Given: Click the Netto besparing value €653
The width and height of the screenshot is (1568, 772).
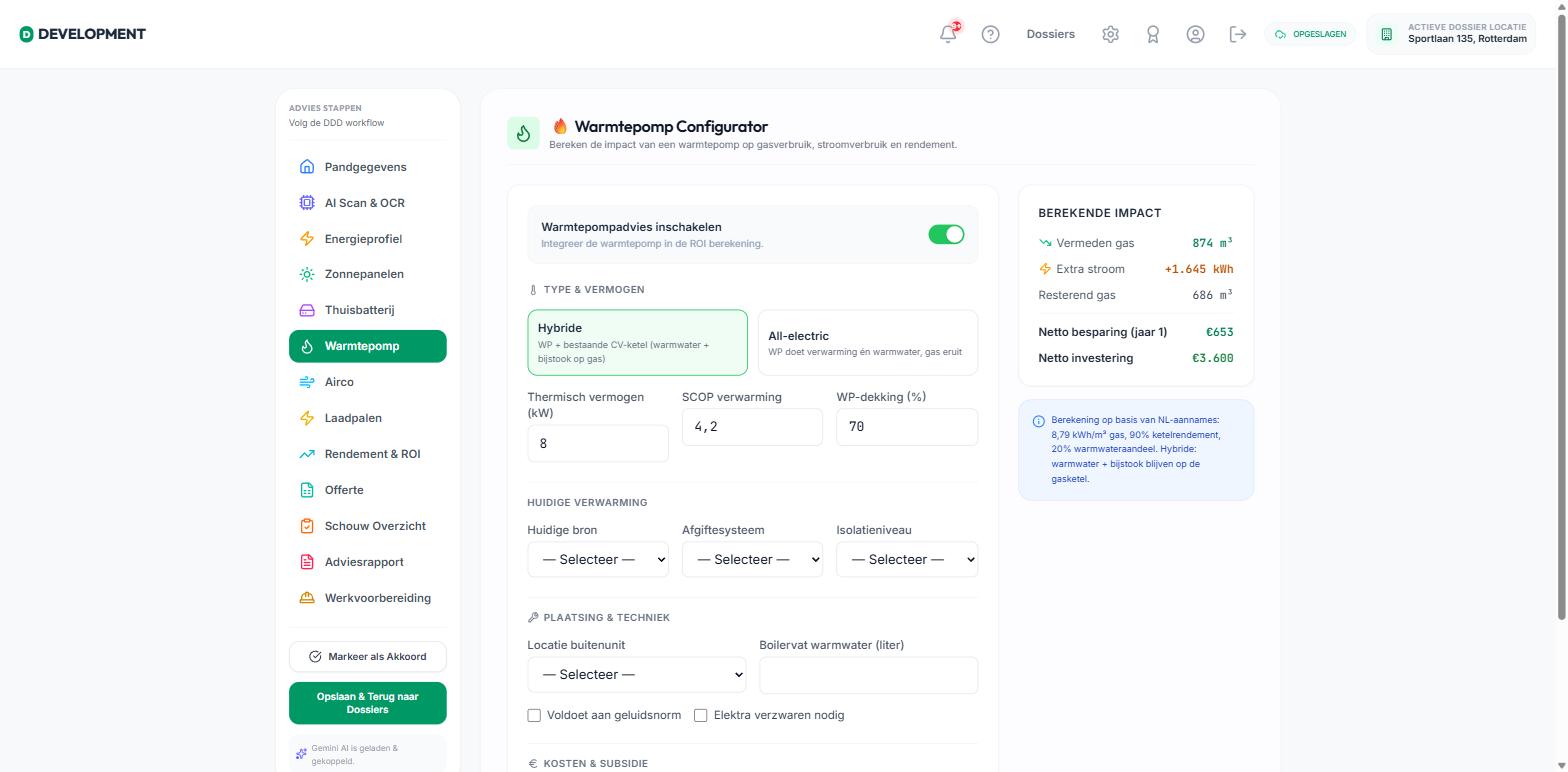Looking at the screenshot, I should coord(1219,332).
